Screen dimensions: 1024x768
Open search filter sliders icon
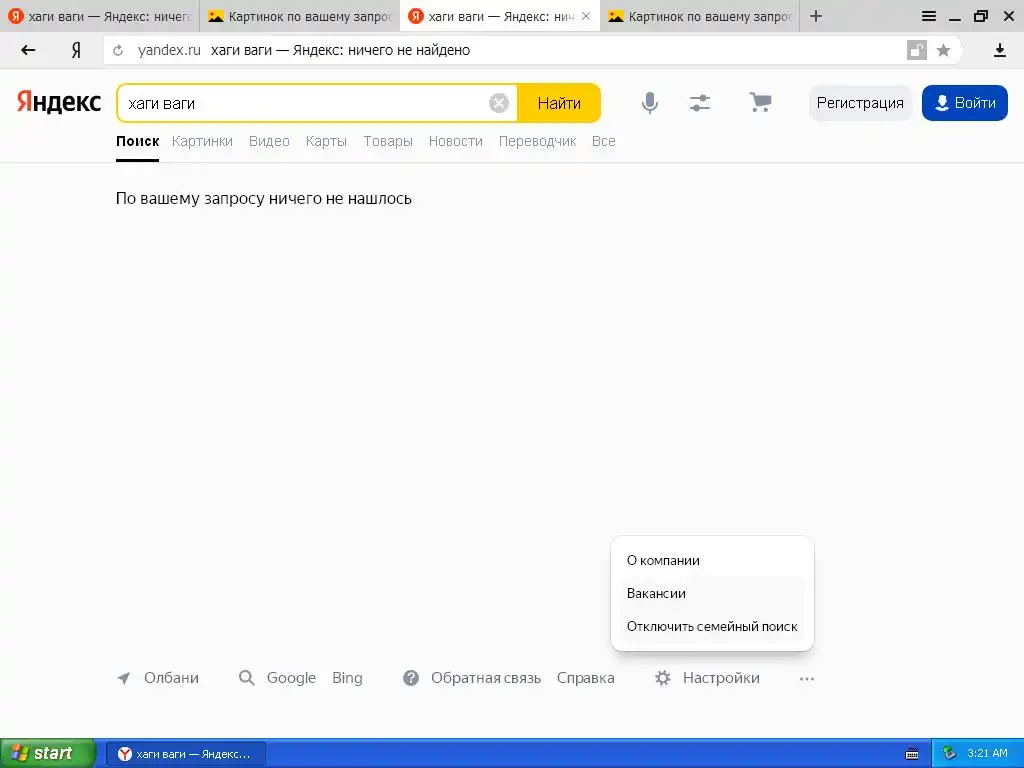point(699,103)
